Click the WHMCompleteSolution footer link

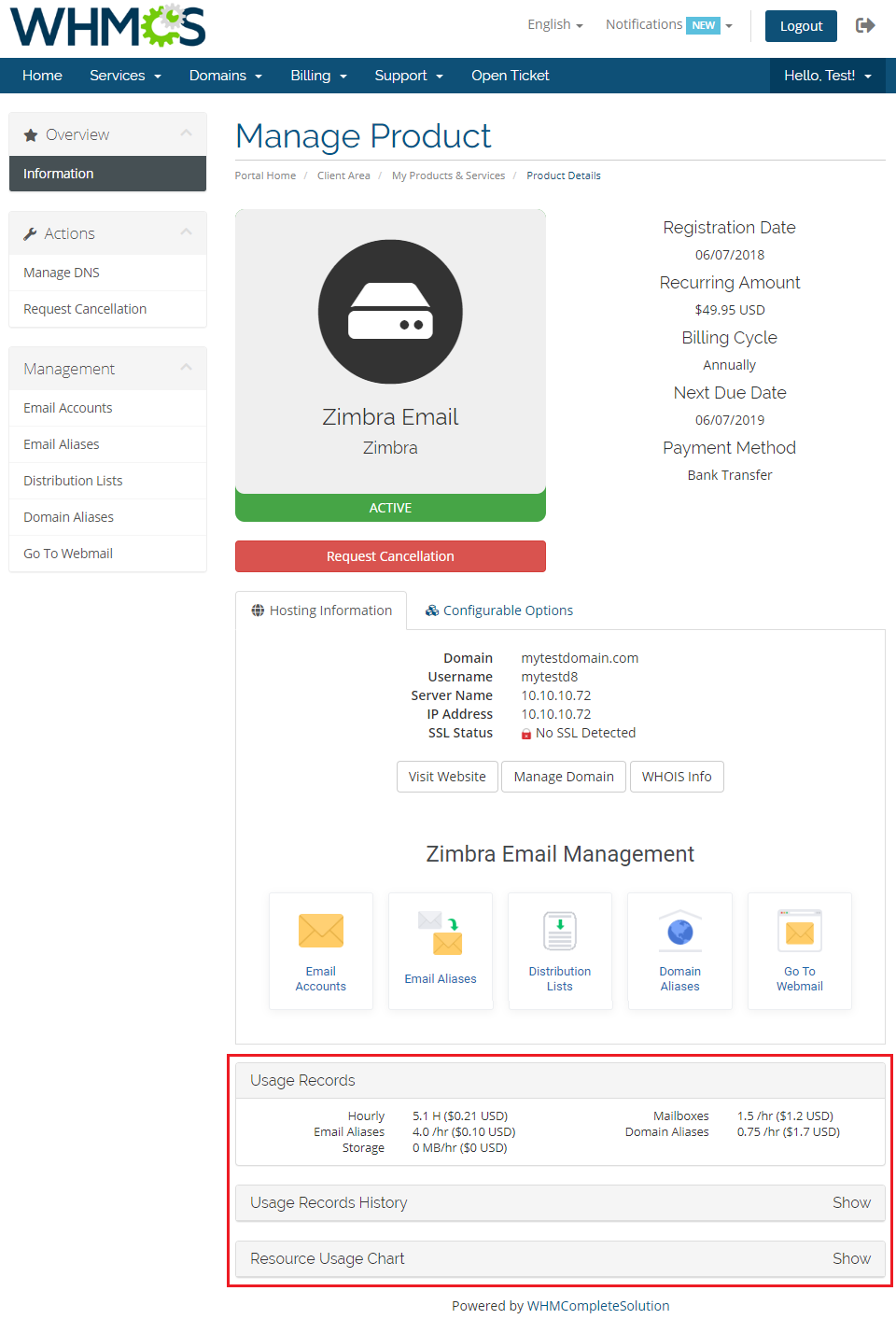click(x=598, y=1306)
